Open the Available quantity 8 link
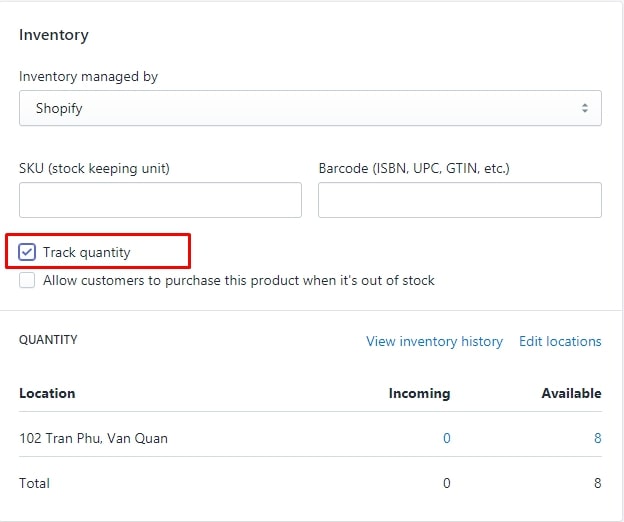Viewport: 624px width, 522px height. (597, 438)
